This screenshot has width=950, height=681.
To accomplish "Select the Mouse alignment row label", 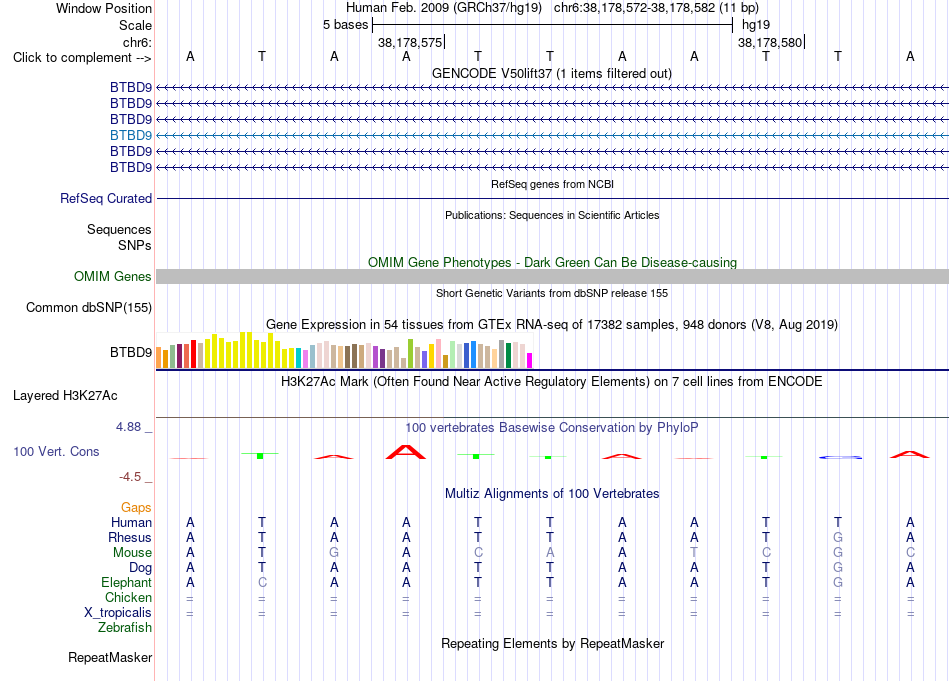I will point(132,553).
